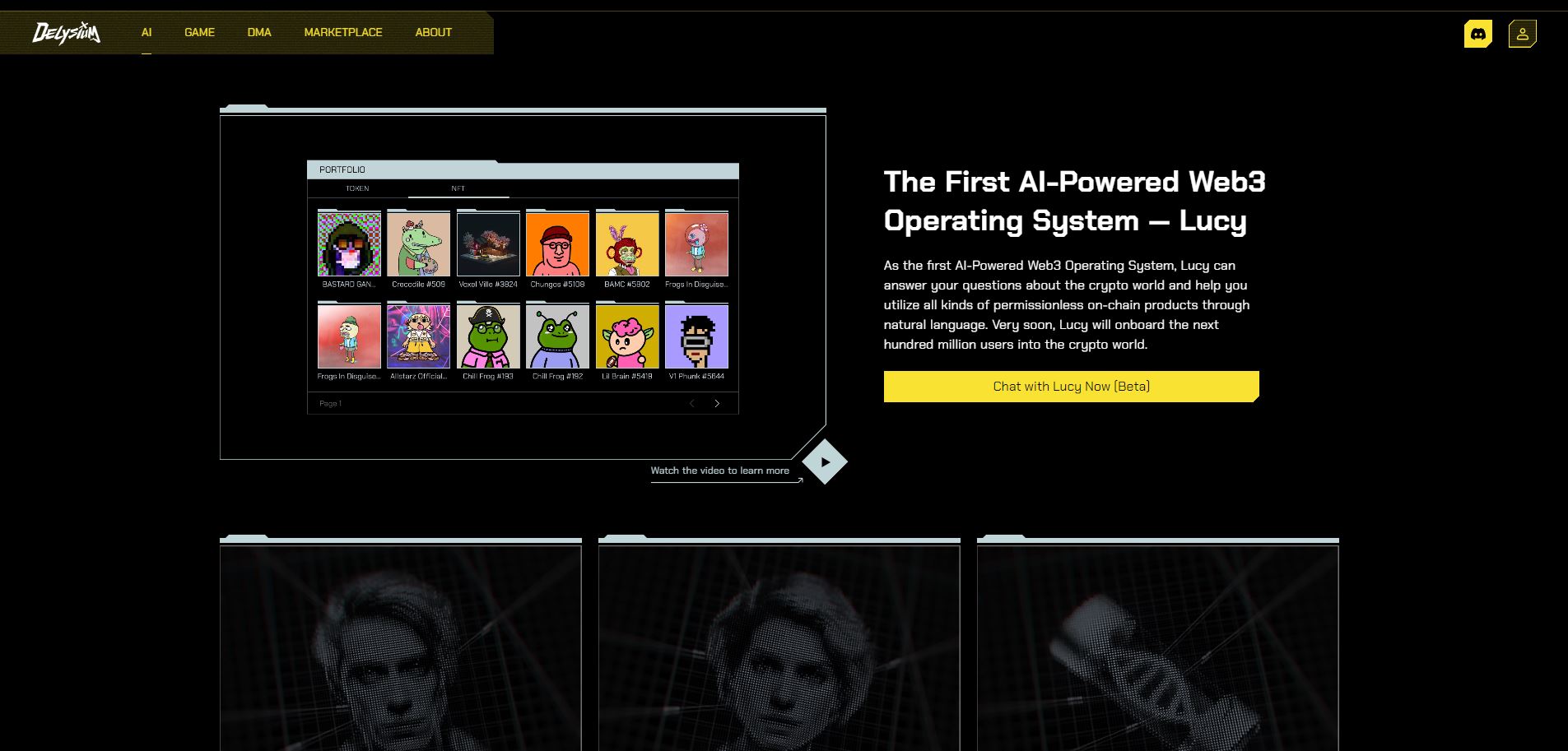Open the Discord link icon
The width and height of the screenshot is (1568, 751).
point(1478,34)
